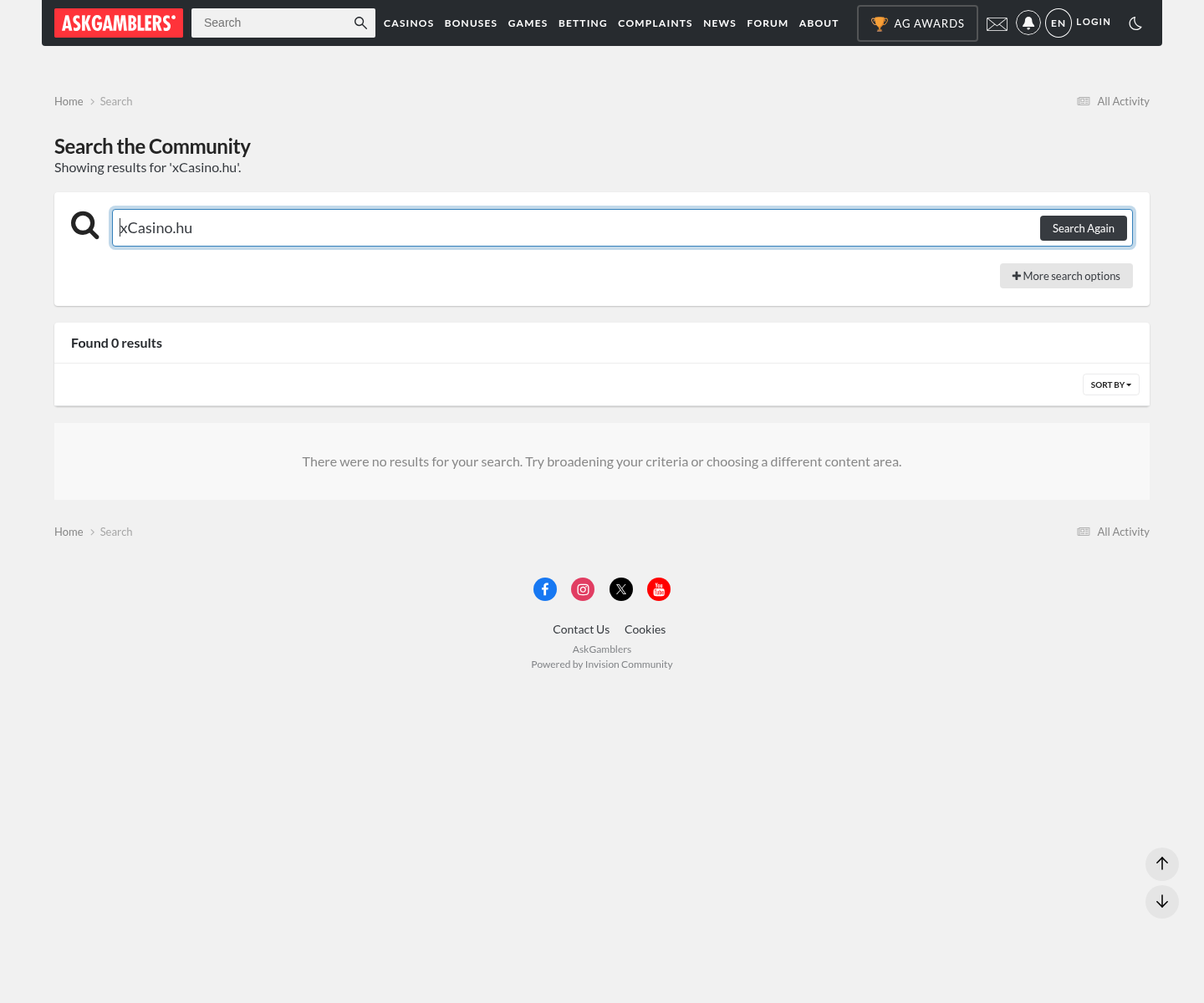Screen dimensions: 1204x1003
Task: Go to Home in top breadcrumb
Action: pyautogui.click(x=69, y=101)
